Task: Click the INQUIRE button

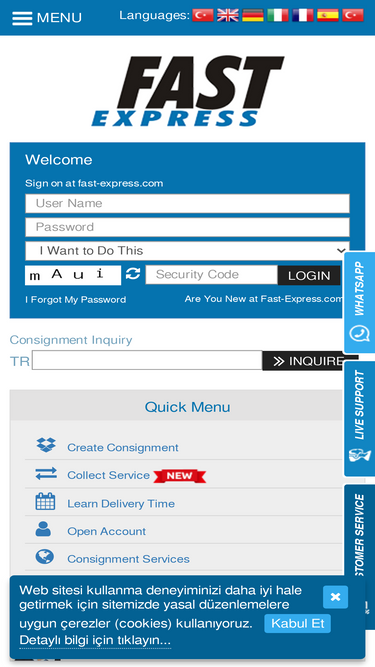Action: tap(303, 361)
